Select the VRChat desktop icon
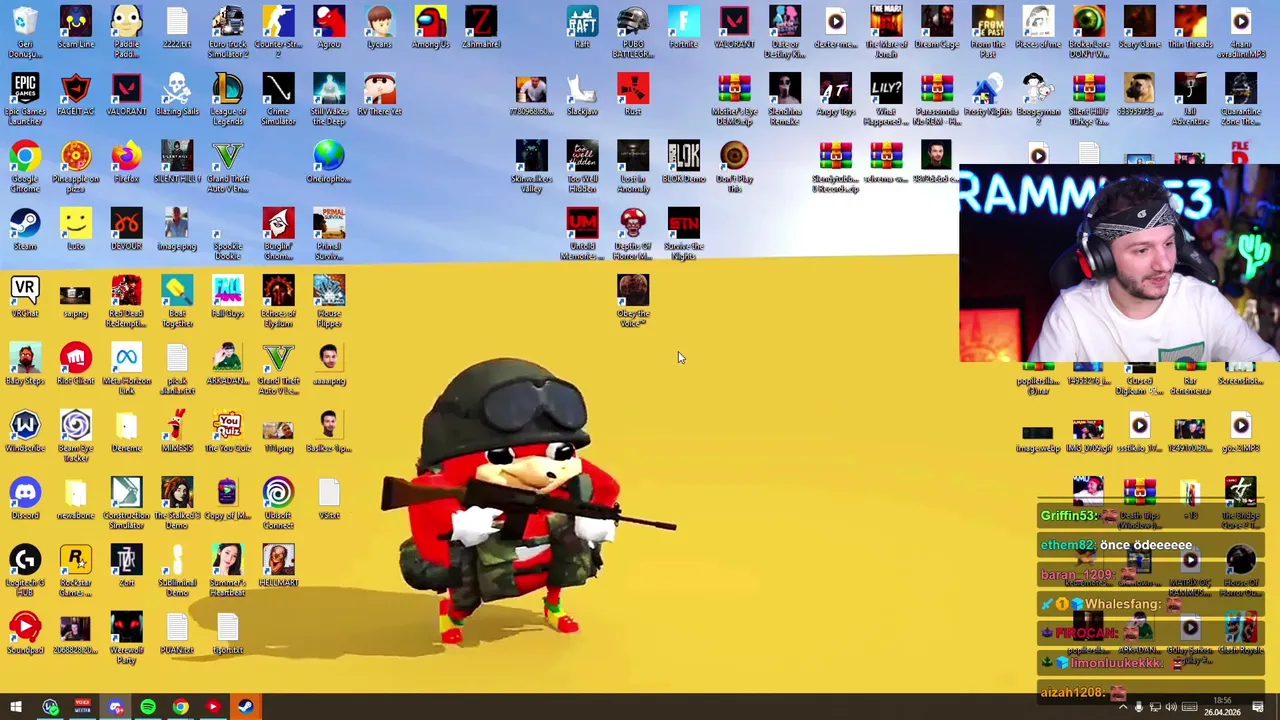The image size is (1280, 720). click(25, 297)
